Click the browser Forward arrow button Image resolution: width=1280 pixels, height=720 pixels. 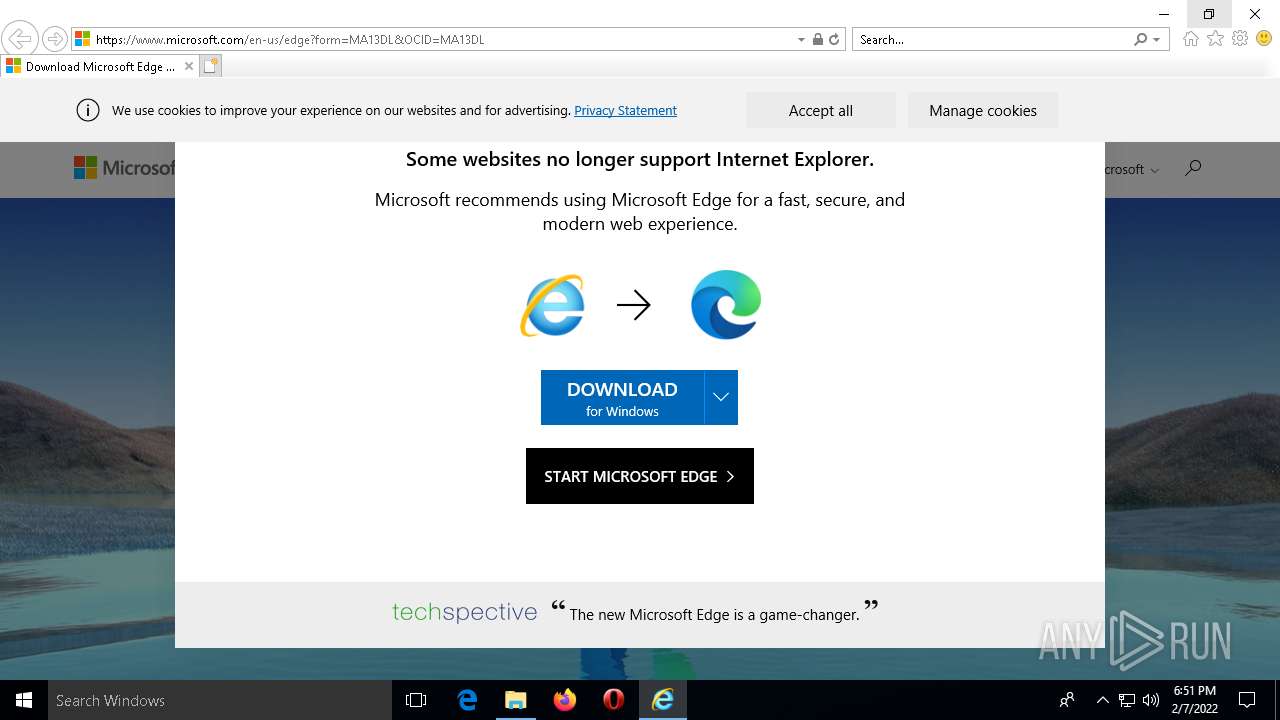(55, 39)
